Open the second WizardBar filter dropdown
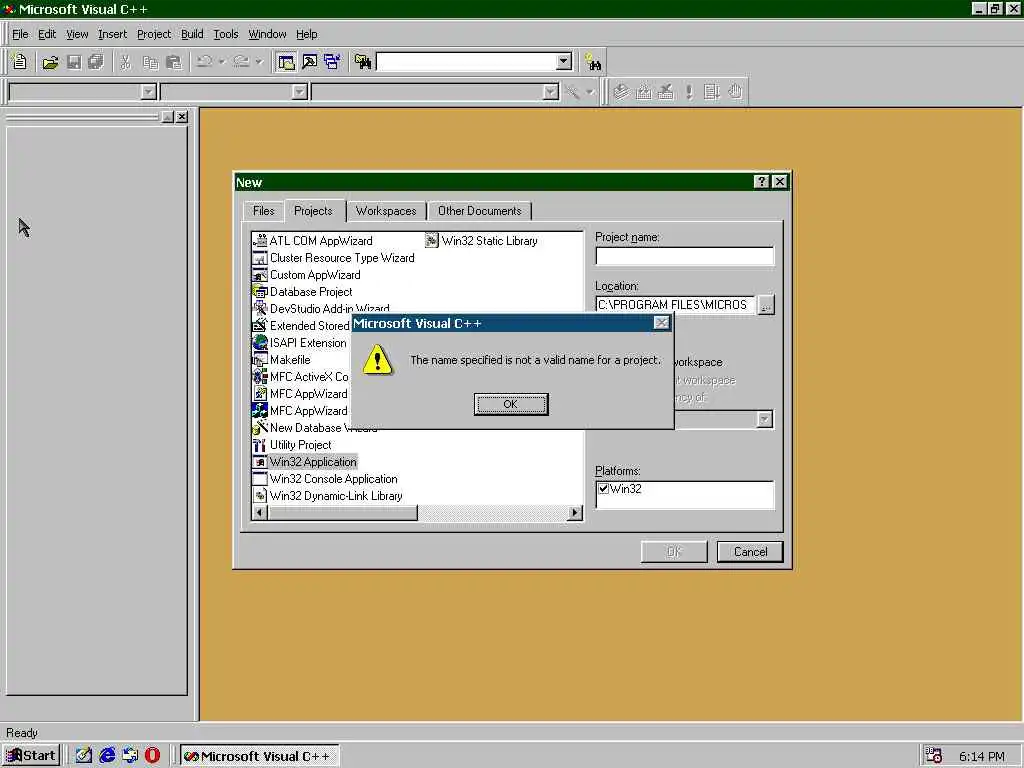This screenshot has width=1024, height=768. tap(300, 92)
